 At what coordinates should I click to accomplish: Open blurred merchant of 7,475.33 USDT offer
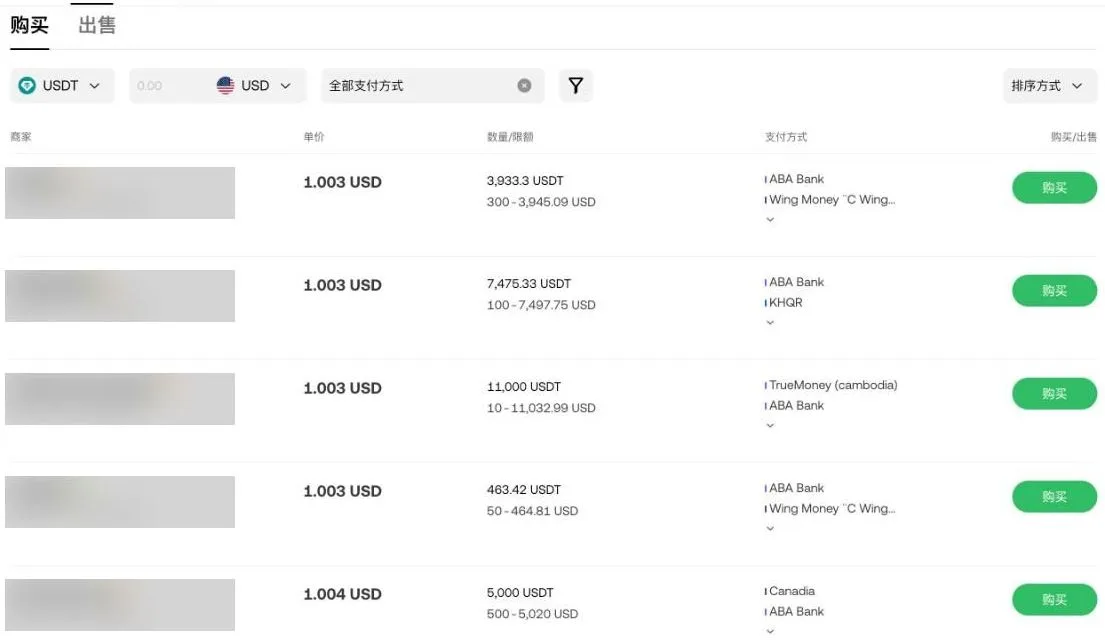(x=120, y=295)
